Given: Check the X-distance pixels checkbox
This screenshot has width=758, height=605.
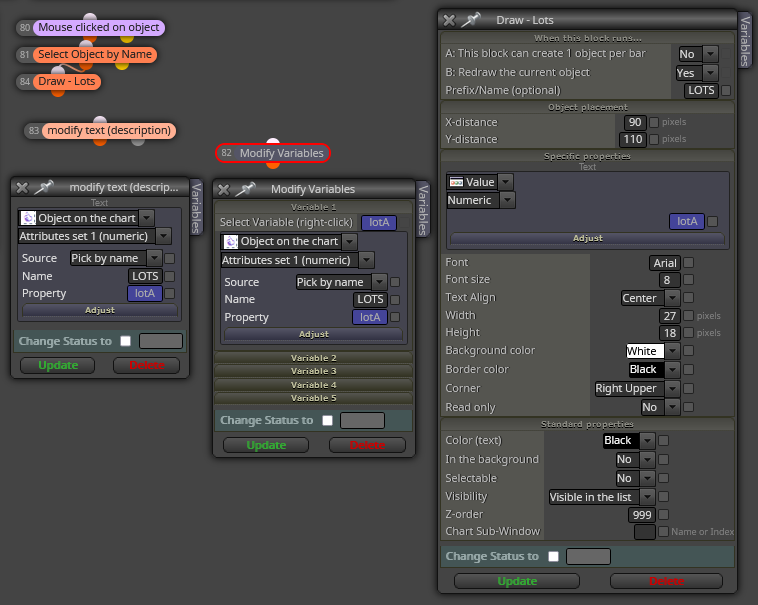Looking at the screenshot, I should 654,122.
